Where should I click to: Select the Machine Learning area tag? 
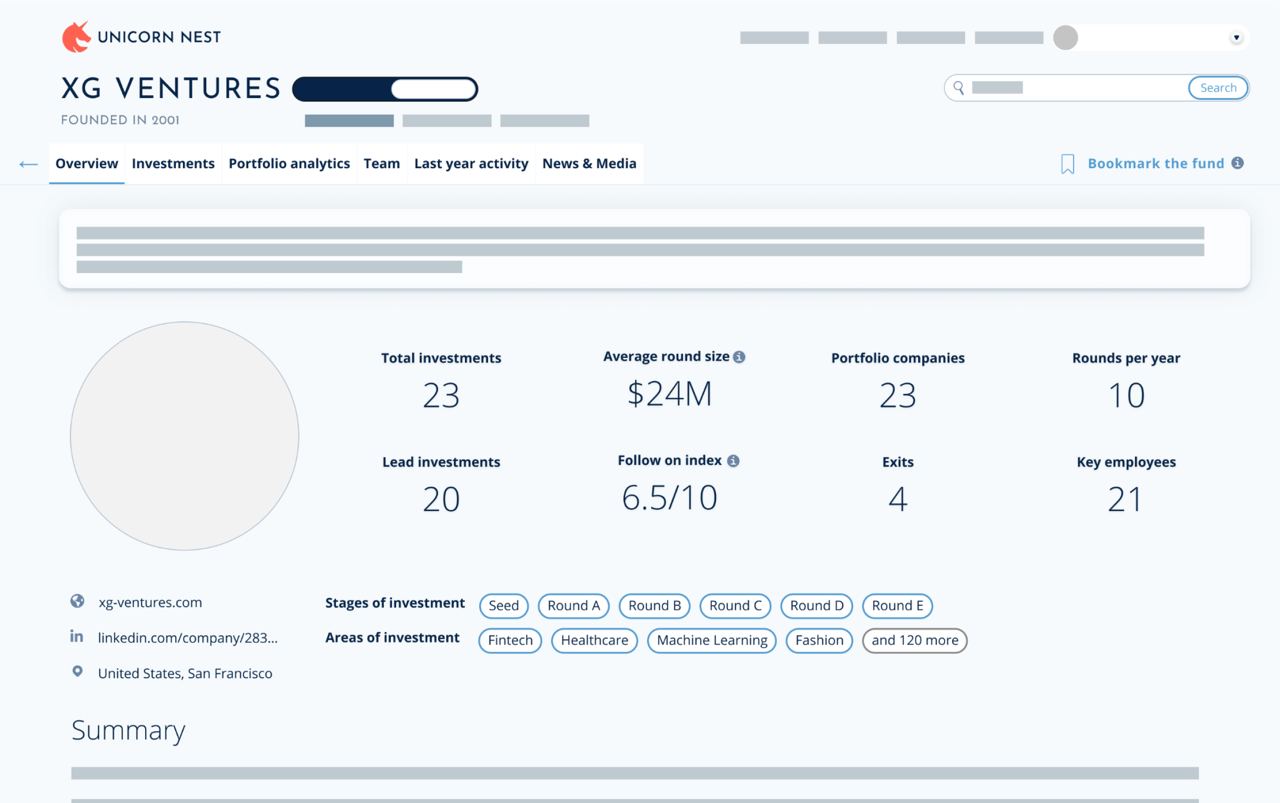tap(712, 640)
